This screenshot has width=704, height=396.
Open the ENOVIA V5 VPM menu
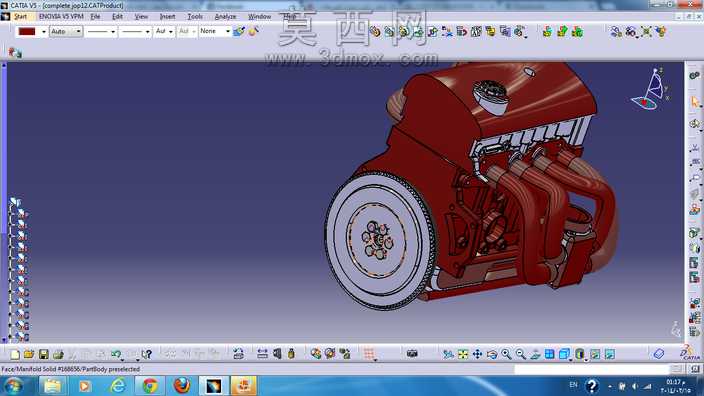pos(61,17)
